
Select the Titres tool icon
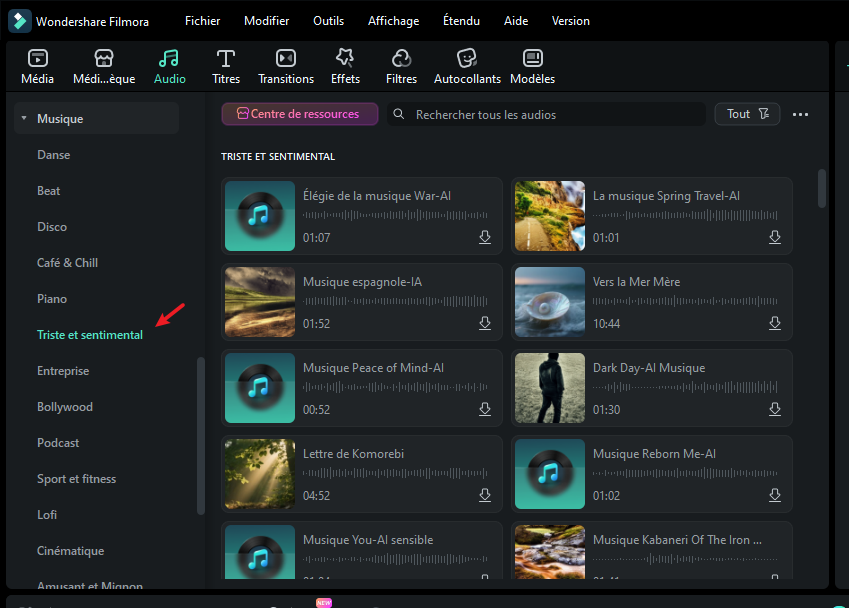click(x=226, y=59)
